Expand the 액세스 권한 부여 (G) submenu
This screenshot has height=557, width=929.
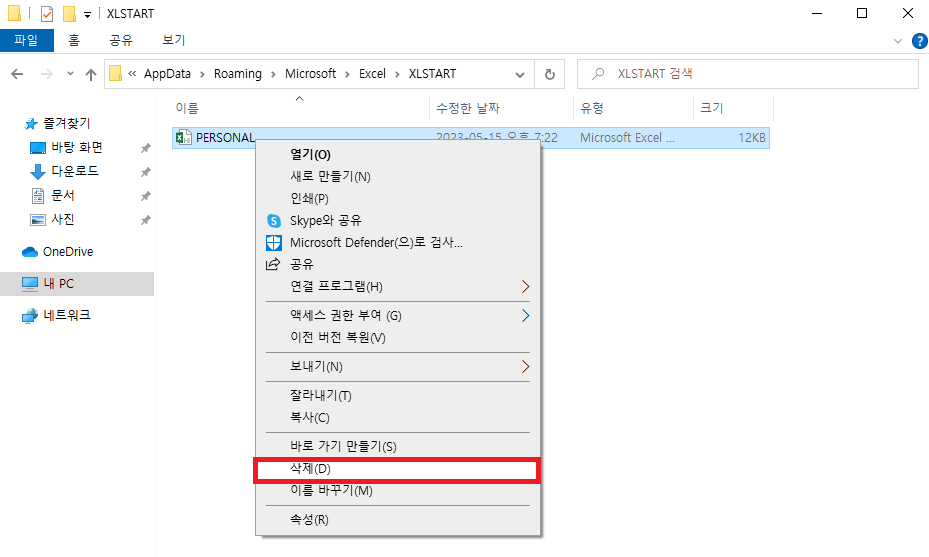(398, 315)
